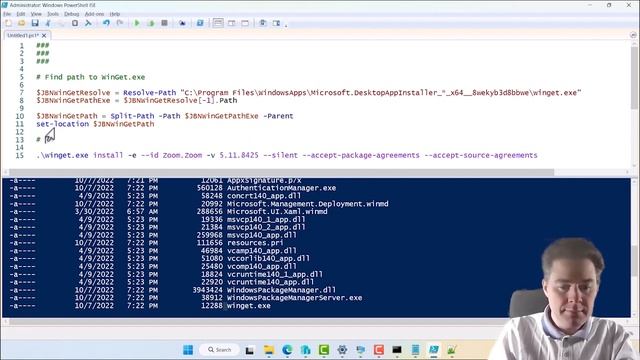Switch to the PowerShell ISE taskbar icon

click(433, 350)
